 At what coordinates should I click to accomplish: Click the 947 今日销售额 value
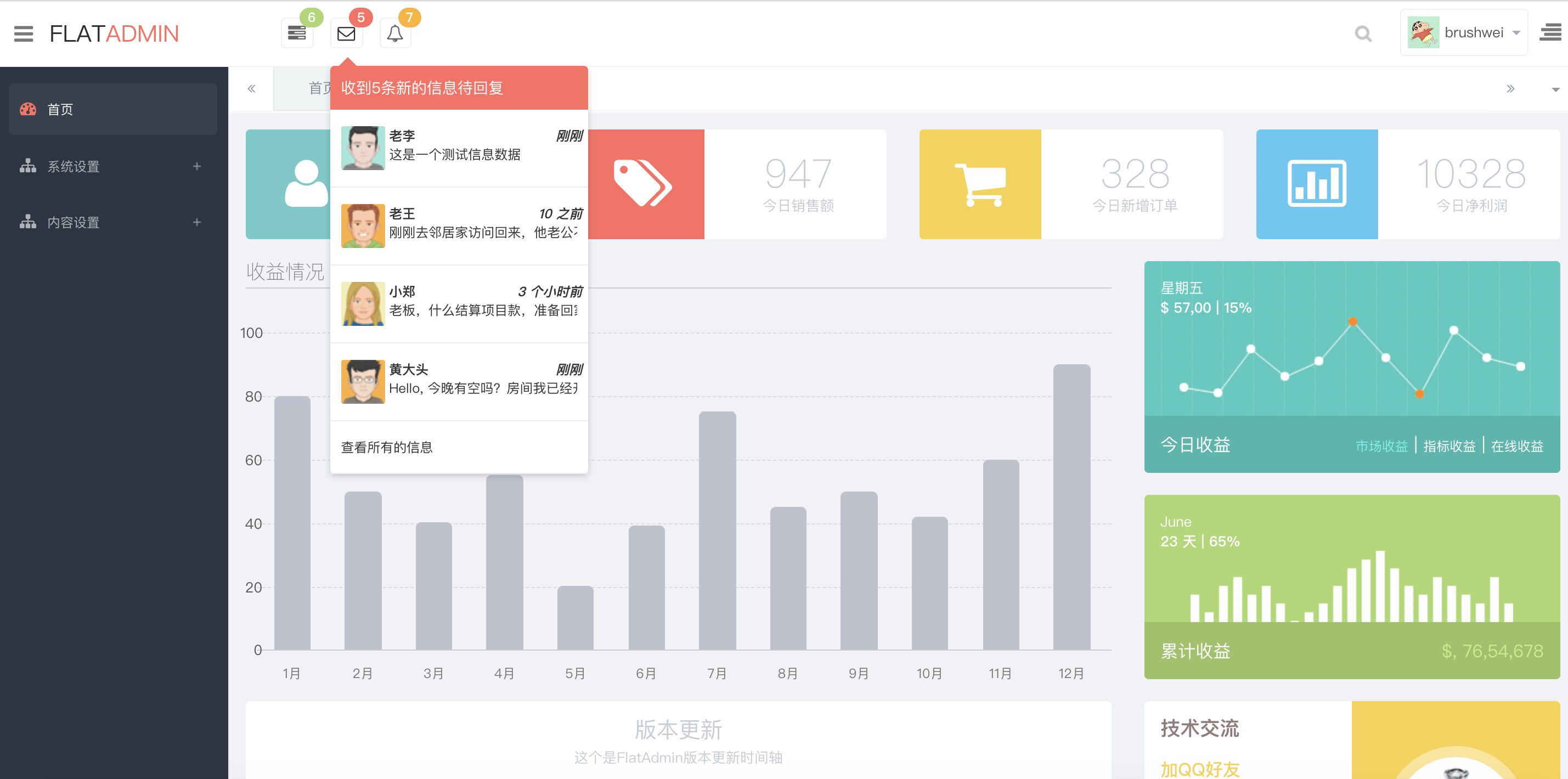pyautogui.click(x=799, y=173)
